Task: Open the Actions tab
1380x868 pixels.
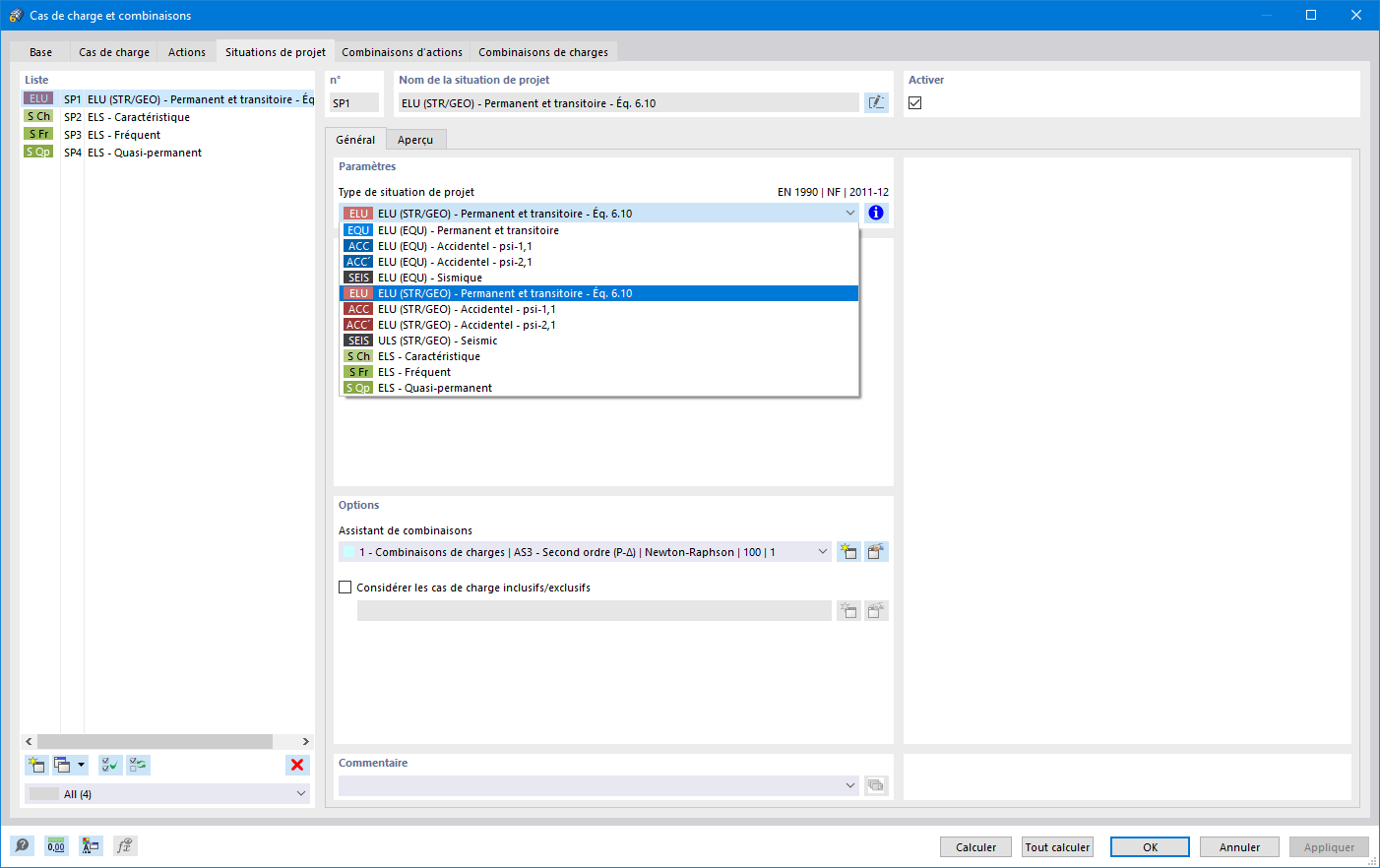Action: [187, 52]
